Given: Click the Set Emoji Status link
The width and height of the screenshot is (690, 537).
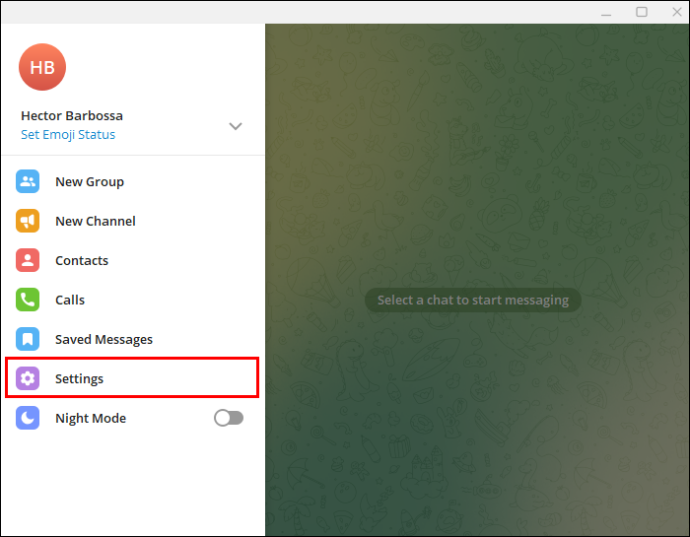Looking at the screenshot, I should pyautogui.click(x=68, y=134).
